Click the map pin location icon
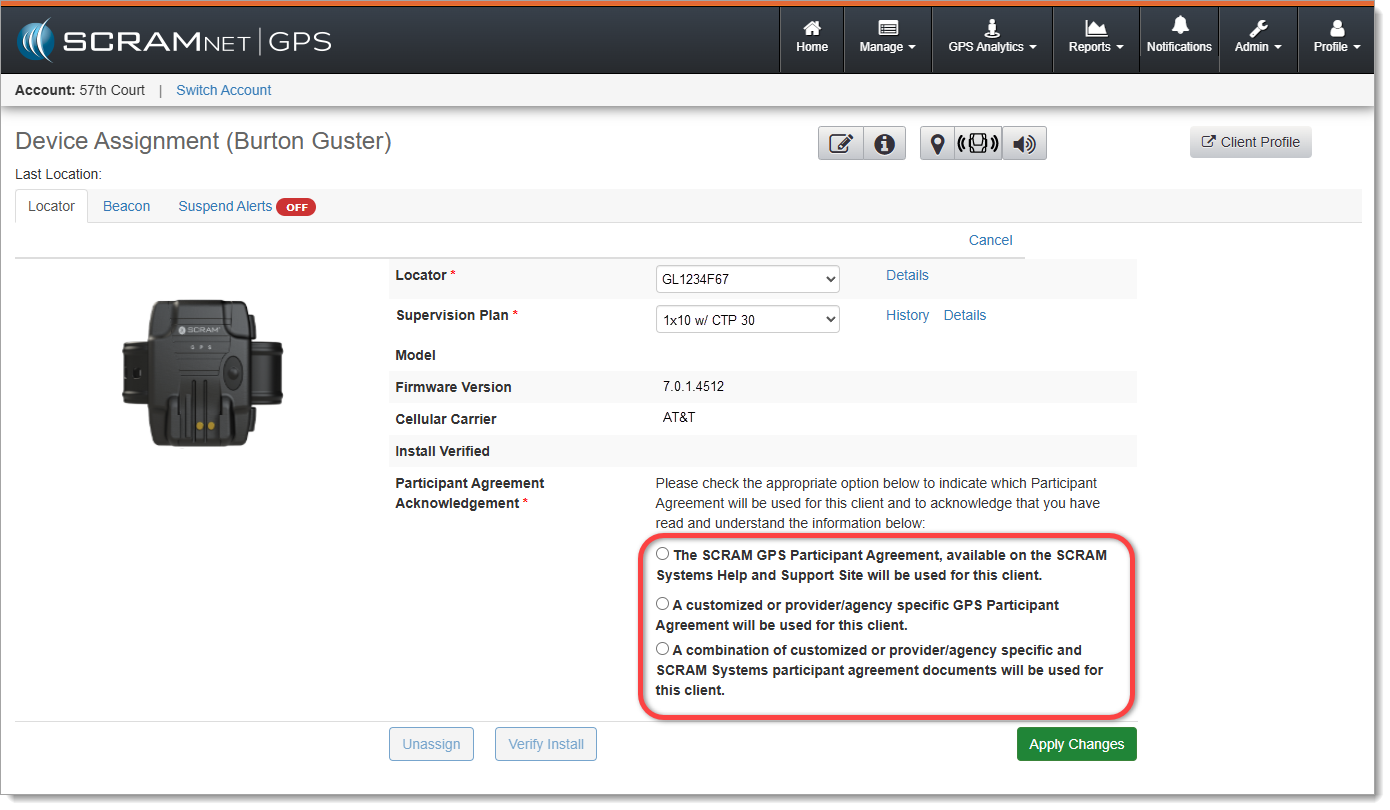Screen dimensions: 1390x810 (x=937, y=144)
